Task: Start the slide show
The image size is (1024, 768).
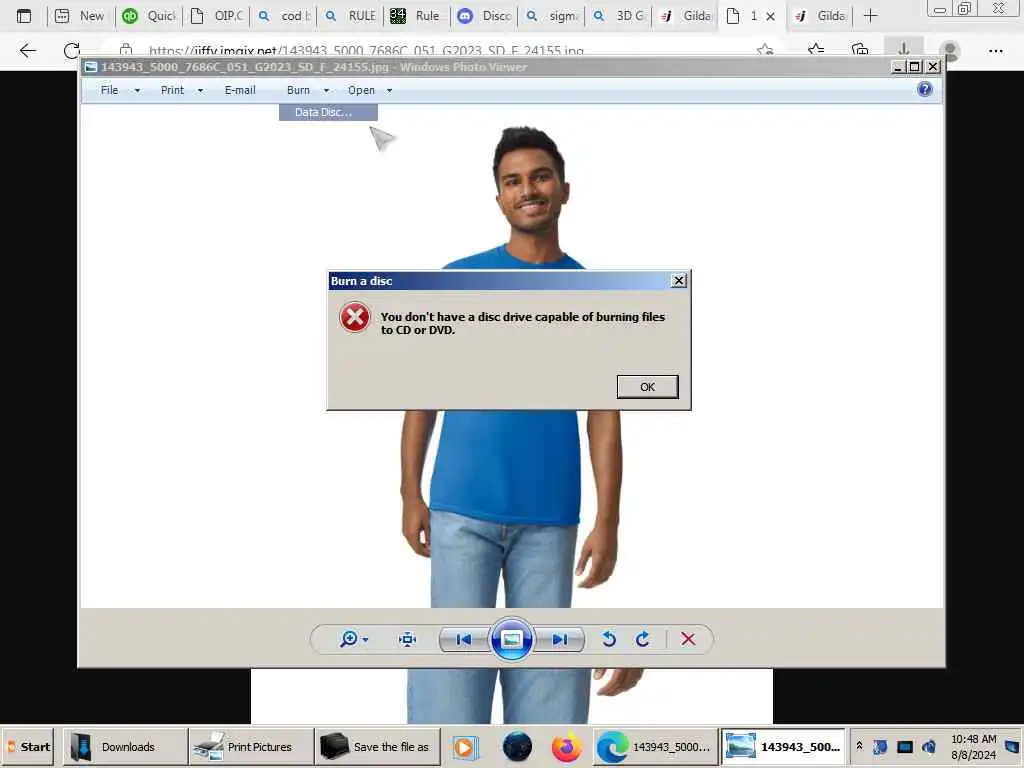Action: 511,639
